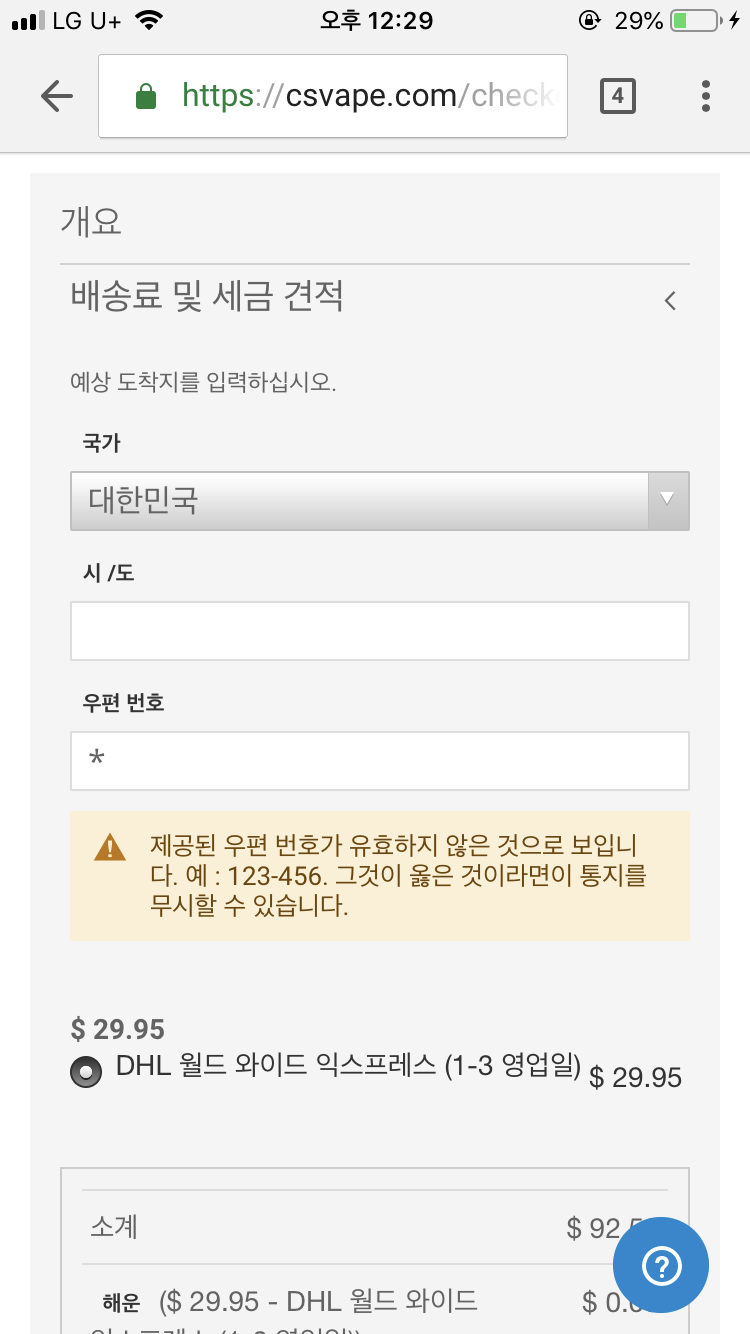The image size is (750, 1334).
Task: Tap the 개요 section title
Action: click(91, 222)
